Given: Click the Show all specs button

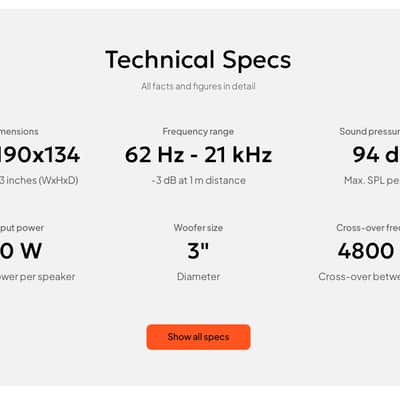Looking at the screenshot, I should pos(198,337).
